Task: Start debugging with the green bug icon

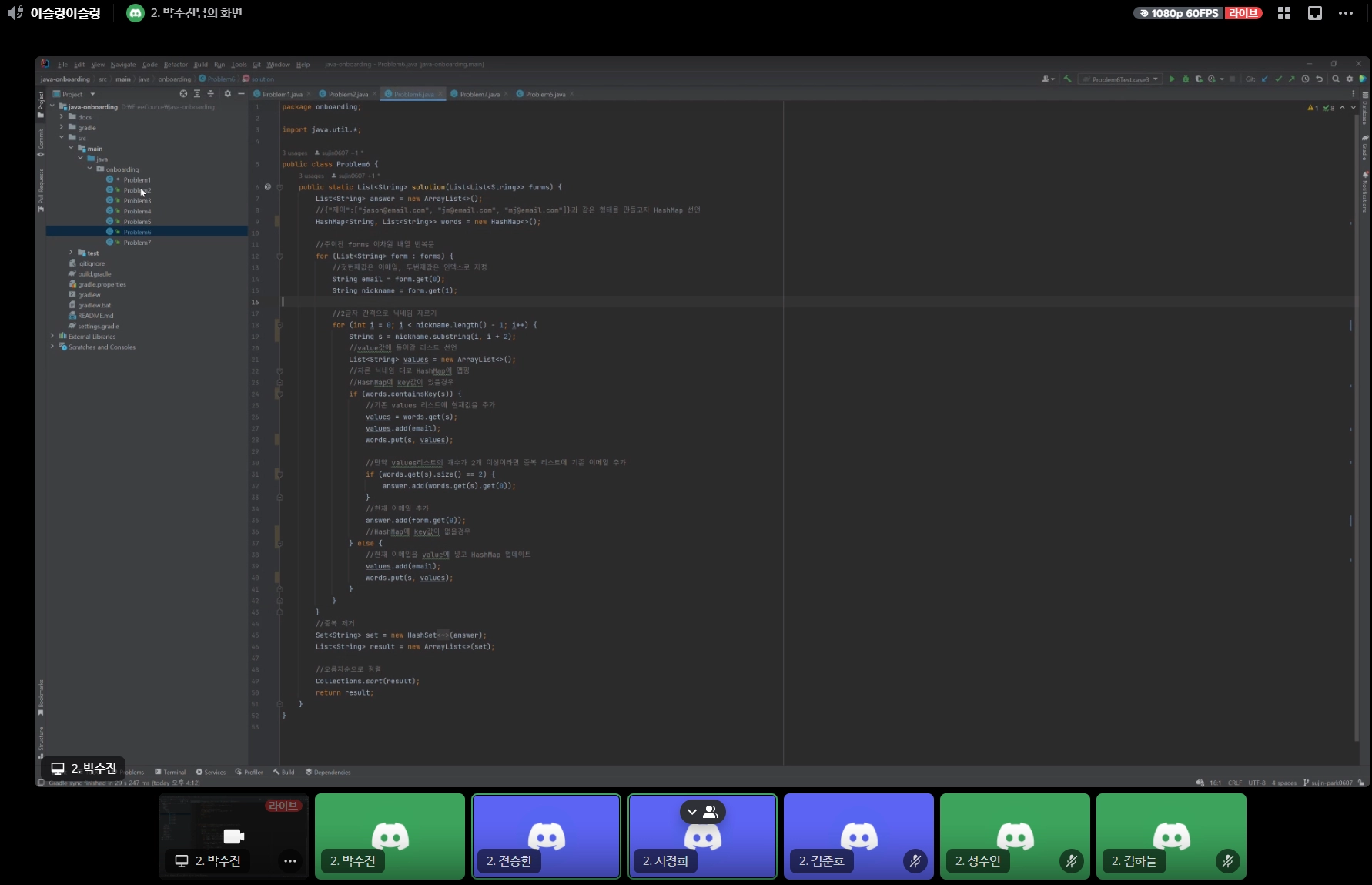Action: 1186,79
